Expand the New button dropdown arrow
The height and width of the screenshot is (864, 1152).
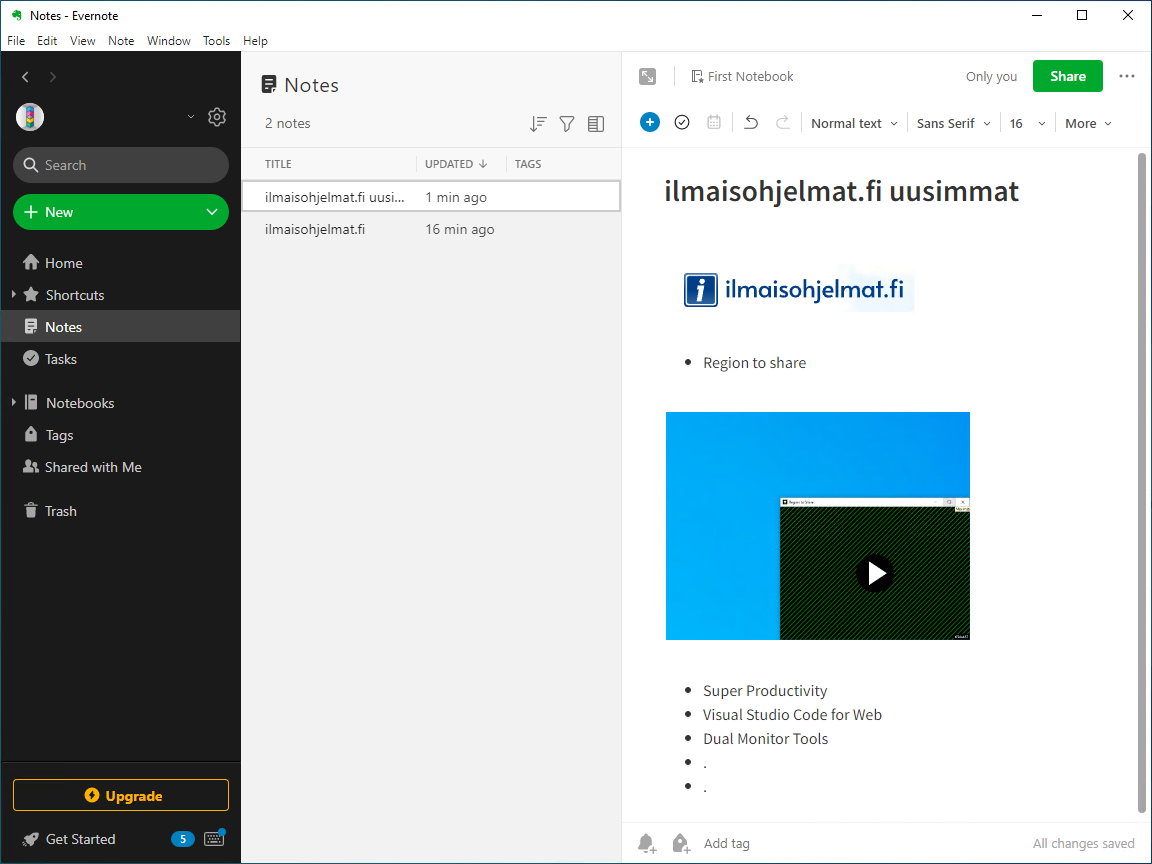[212, 212]
